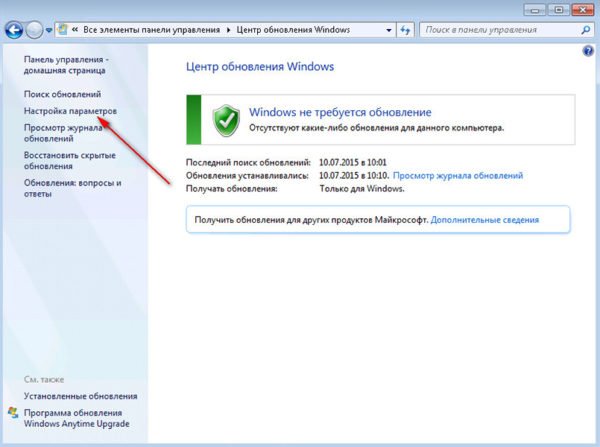Image resolution: width=600 pixels, height=447 pixels.
Task: Click the green shield status icon
Action: pyautogui.click(x=226, y=121)
